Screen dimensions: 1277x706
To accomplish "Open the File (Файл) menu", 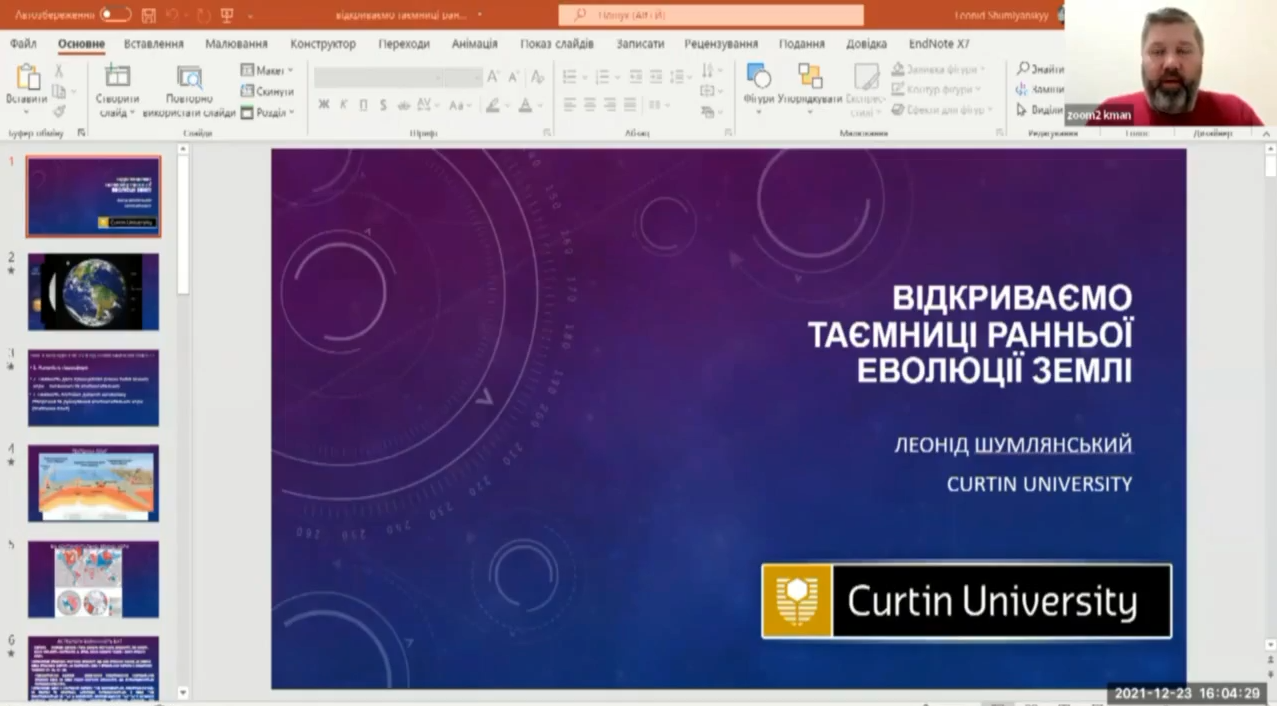I will pyautogui.click(x=23, y=44).
